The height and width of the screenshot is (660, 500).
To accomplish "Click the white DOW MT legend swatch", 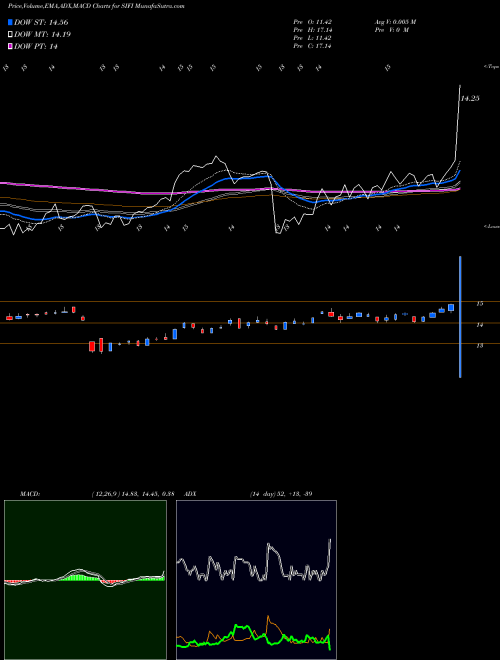I will [10, 35].
